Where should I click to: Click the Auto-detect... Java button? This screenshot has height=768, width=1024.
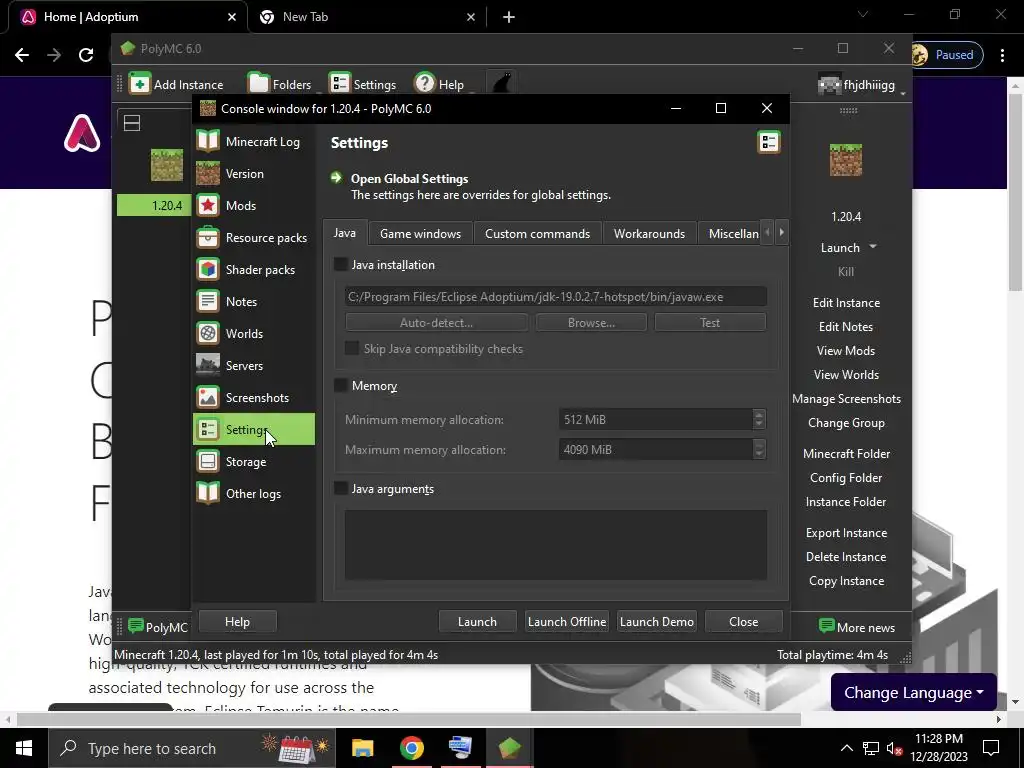click(x=436, y=323)
